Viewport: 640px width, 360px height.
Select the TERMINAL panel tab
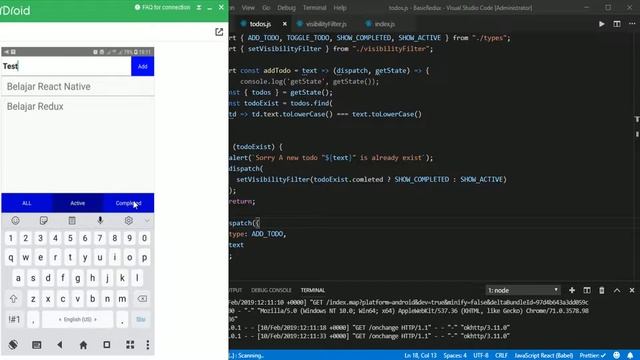pyautogui.click(x=313, y=290)
